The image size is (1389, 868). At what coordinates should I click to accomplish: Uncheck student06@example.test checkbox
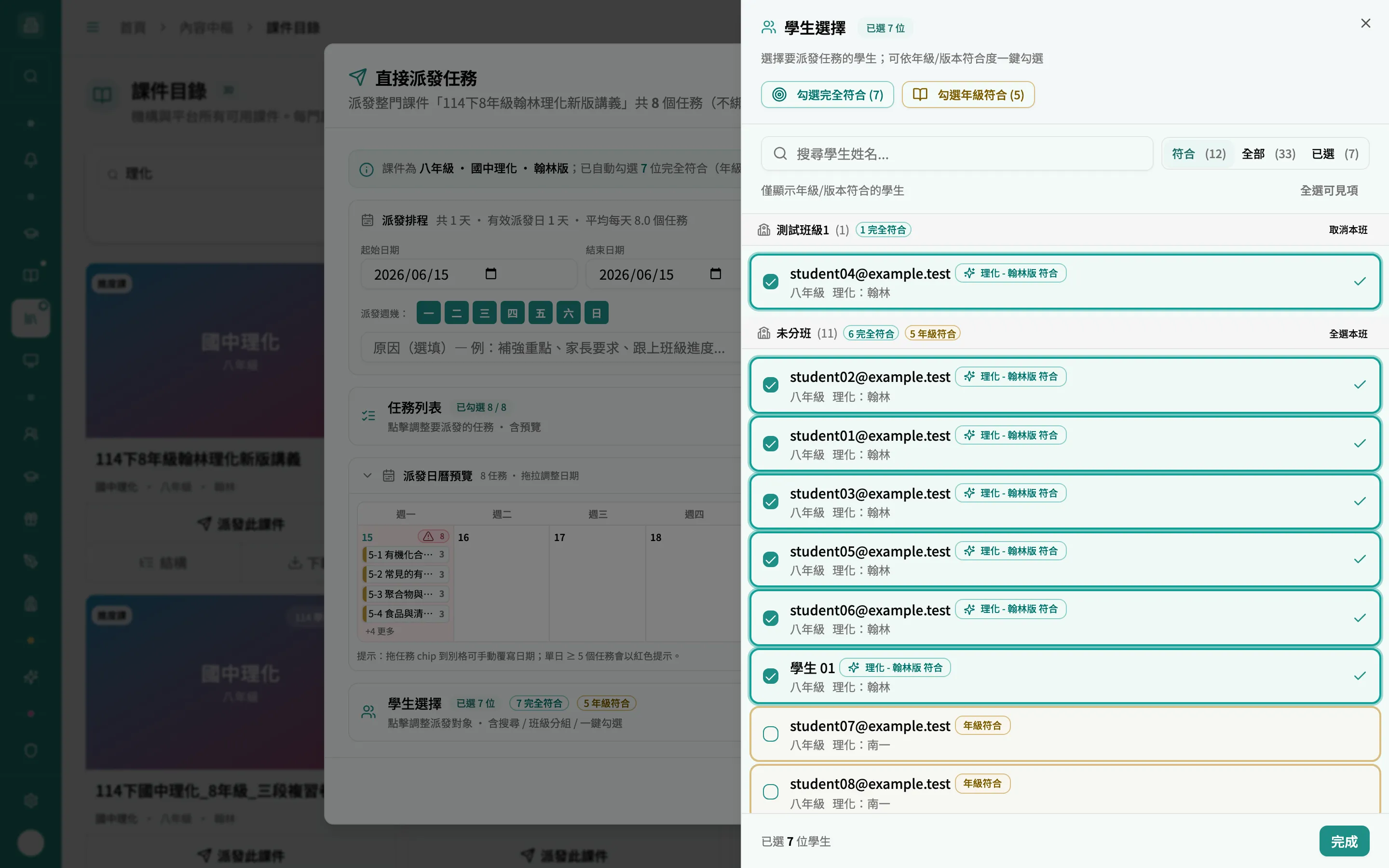(x=770, y=618)
